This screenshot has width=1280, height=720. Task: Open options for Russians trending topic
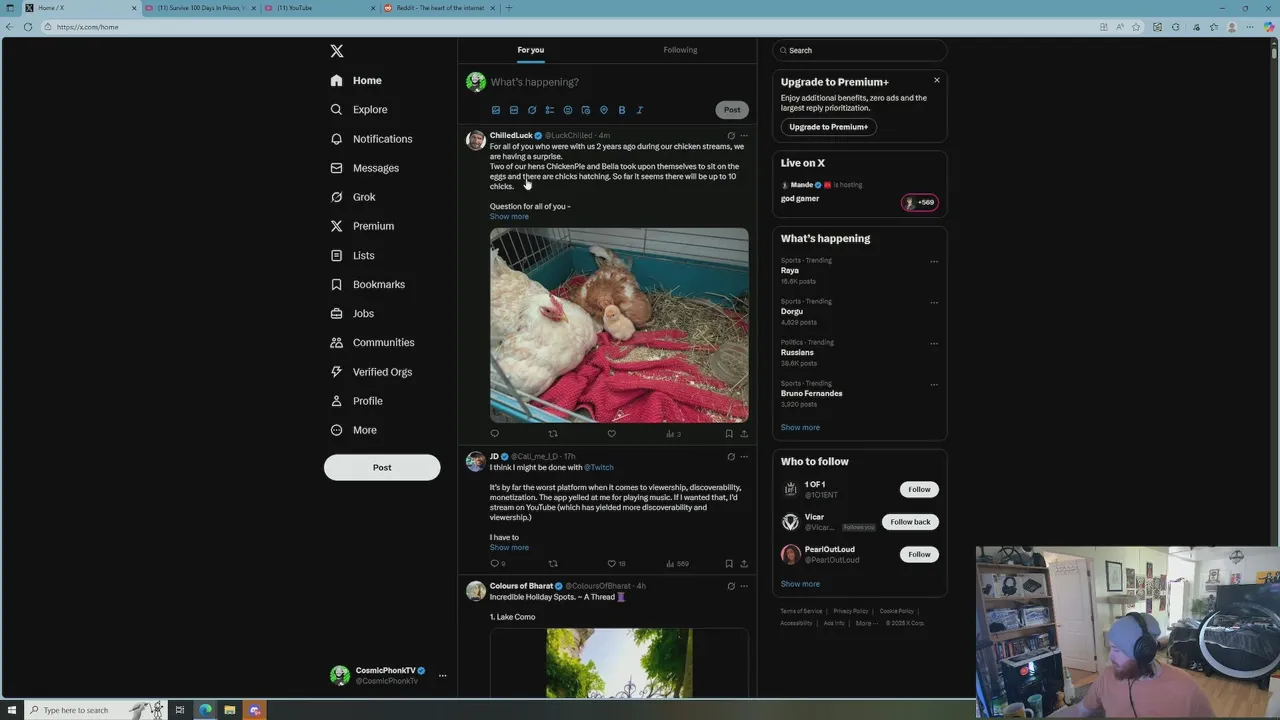[934, 344]
